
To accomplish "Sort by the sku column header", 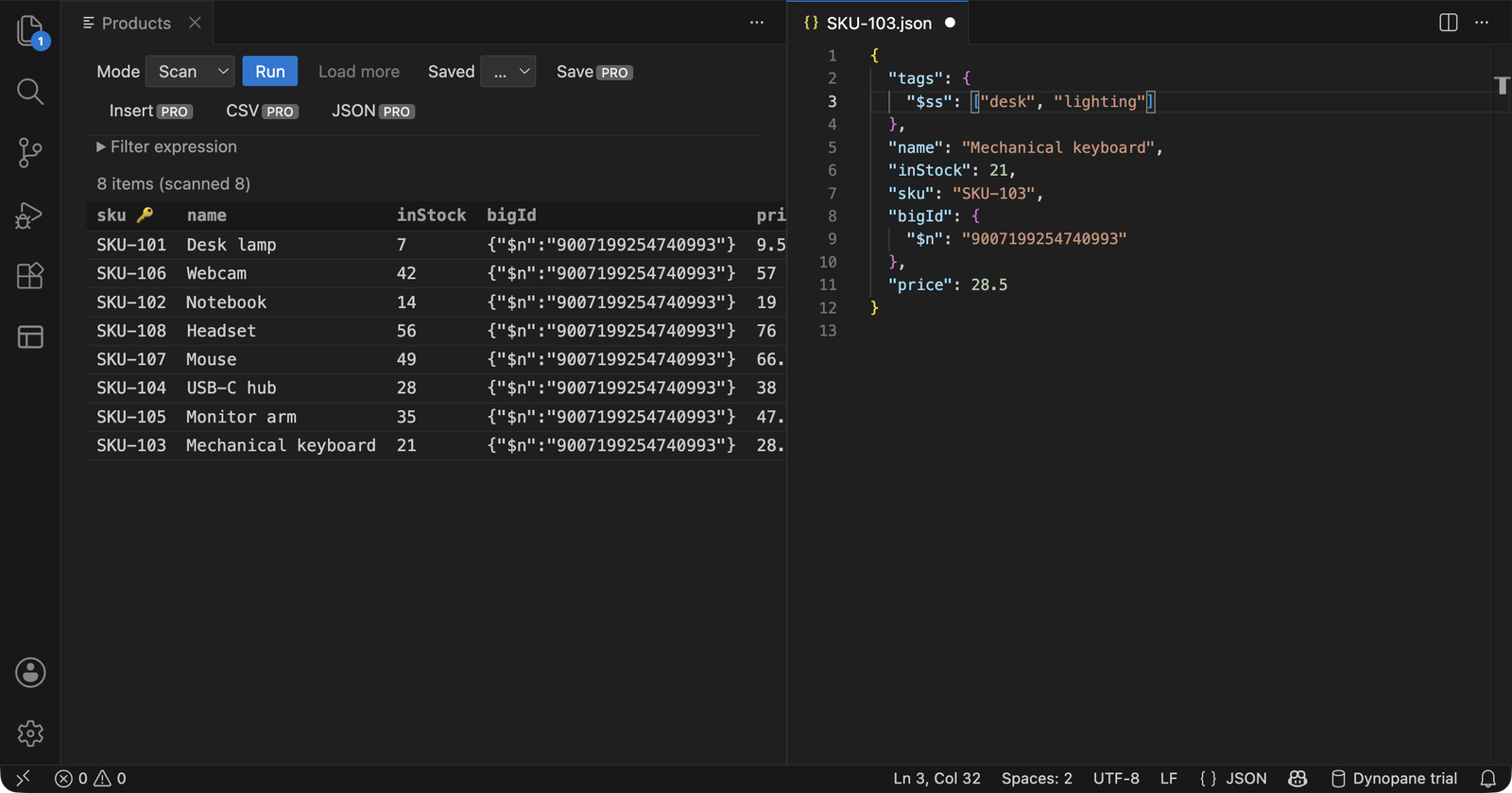I will pyautogui.click(x=125, y=215).
